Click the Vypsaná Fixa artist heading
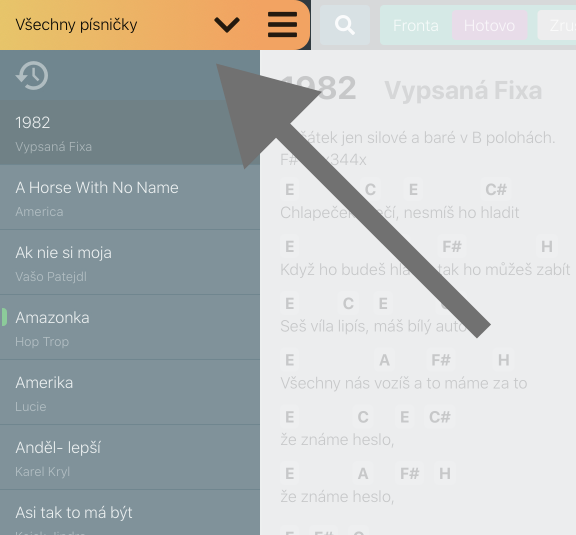This screenshot has width=576, height=535. click(463, 90)
